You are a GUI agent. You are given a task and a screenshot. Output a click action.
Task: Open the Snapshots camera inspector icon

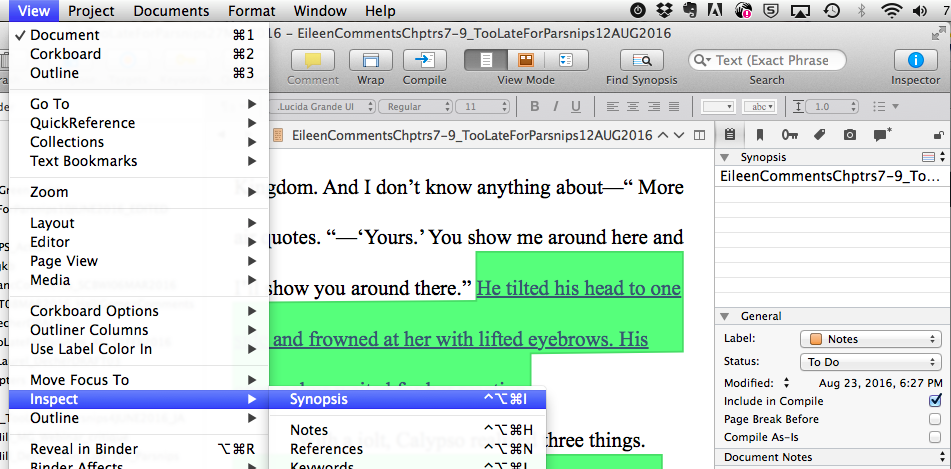(850, 135)
